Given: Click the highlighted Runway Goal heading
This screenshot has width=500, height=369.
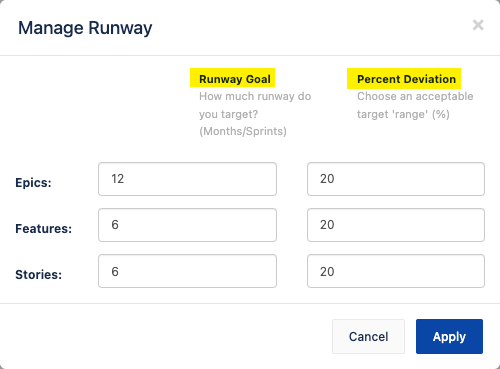Looking at the screenshot, I should (235, 79).
